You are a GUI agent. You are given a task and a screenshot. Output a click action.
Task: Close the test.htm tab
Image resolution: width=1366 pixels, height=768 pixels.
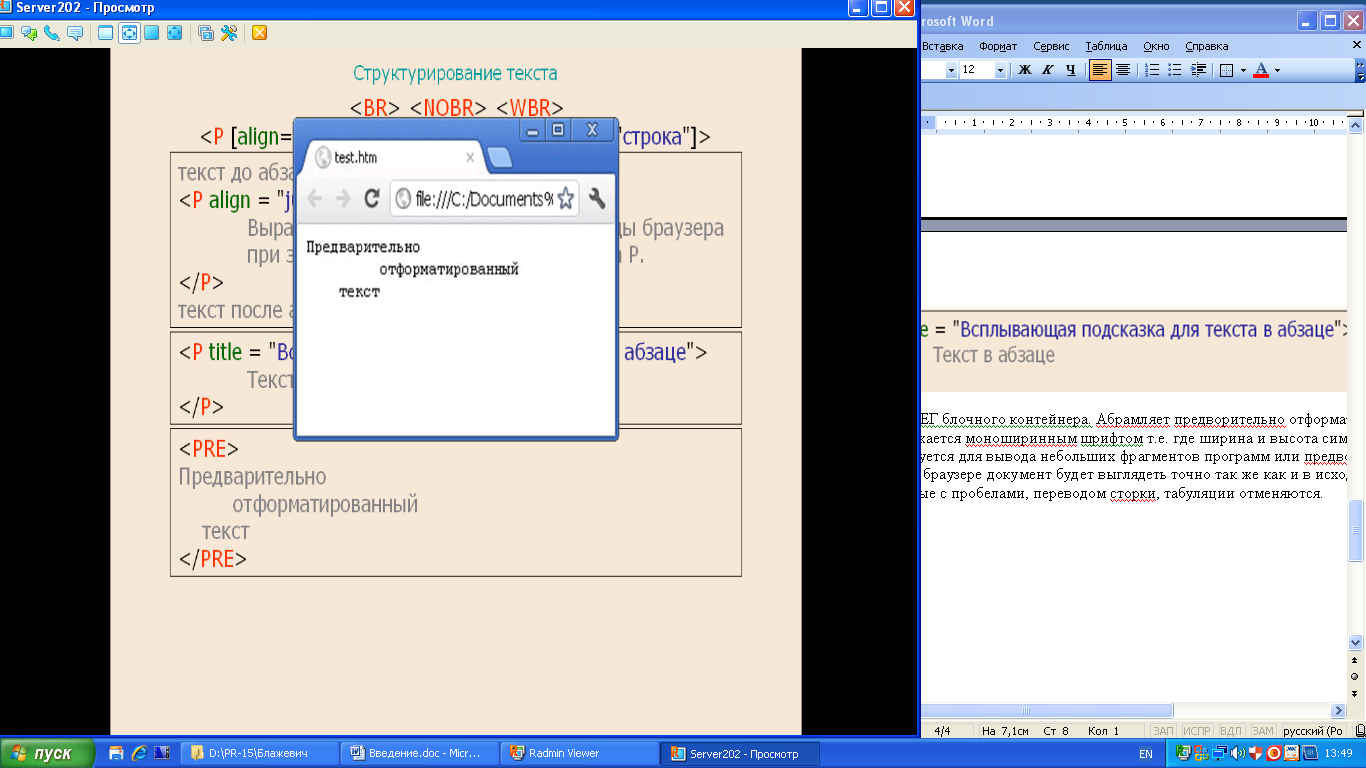(470, 158)
